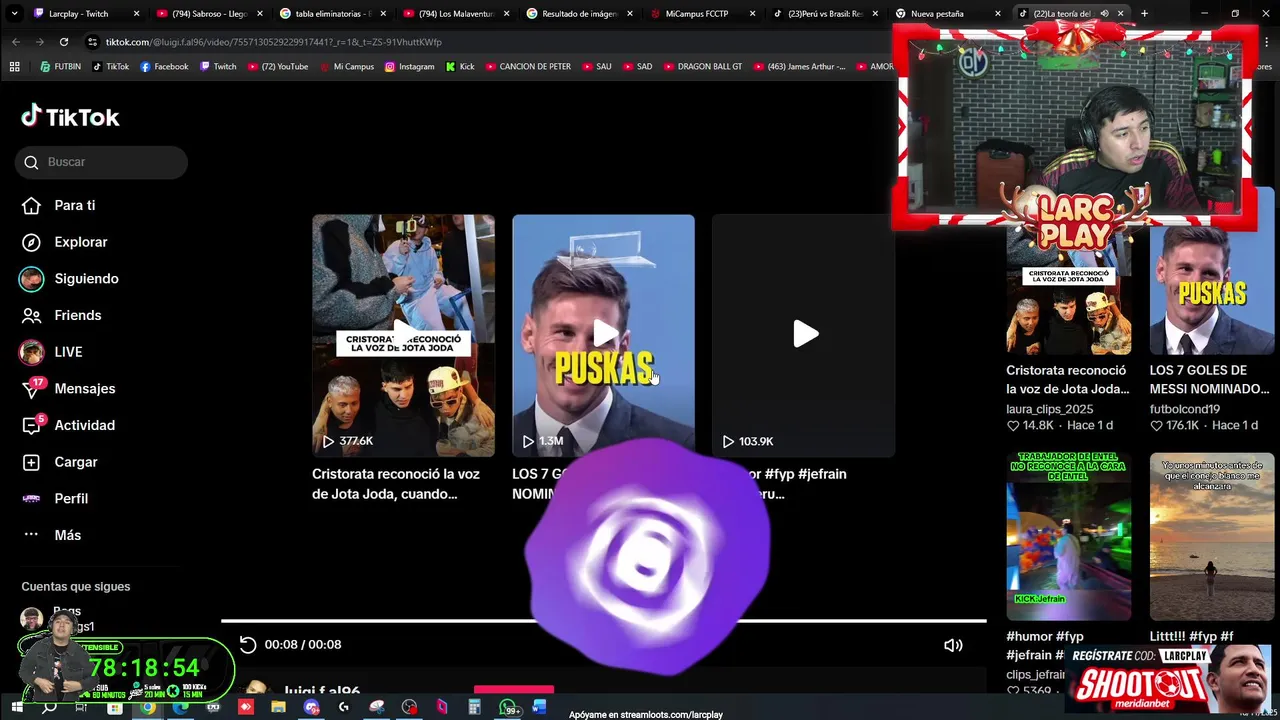Open the LIVE section
The height and width of the screenshot is (720, 1280).
pyautogui.click(x=51, y=352)
